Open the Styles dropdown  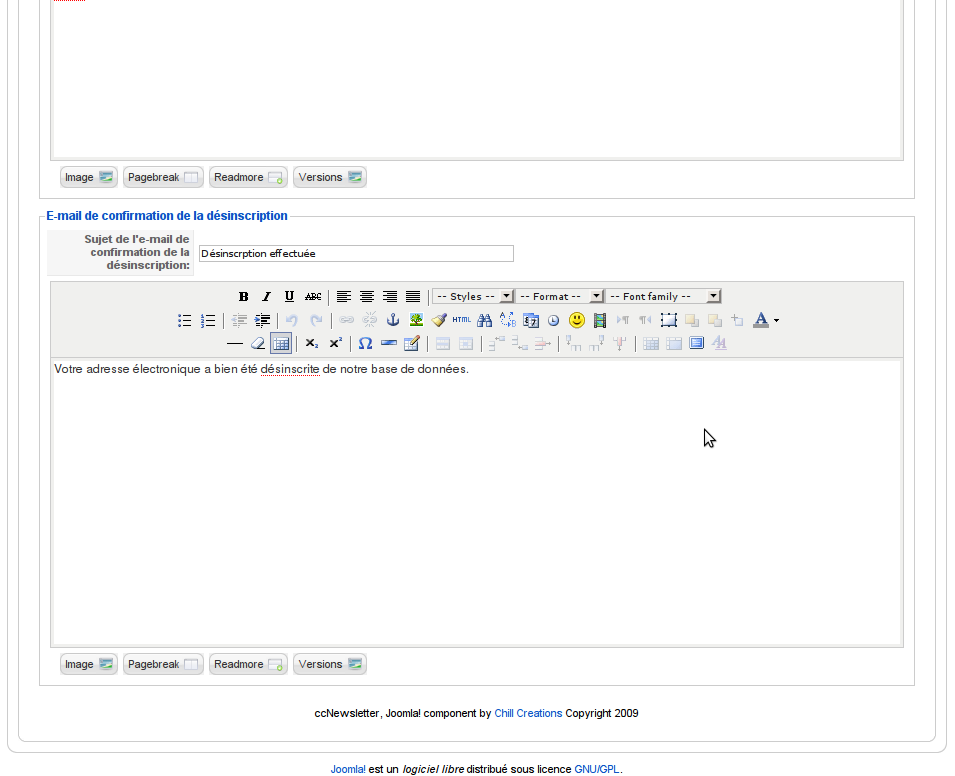(473, 297)
